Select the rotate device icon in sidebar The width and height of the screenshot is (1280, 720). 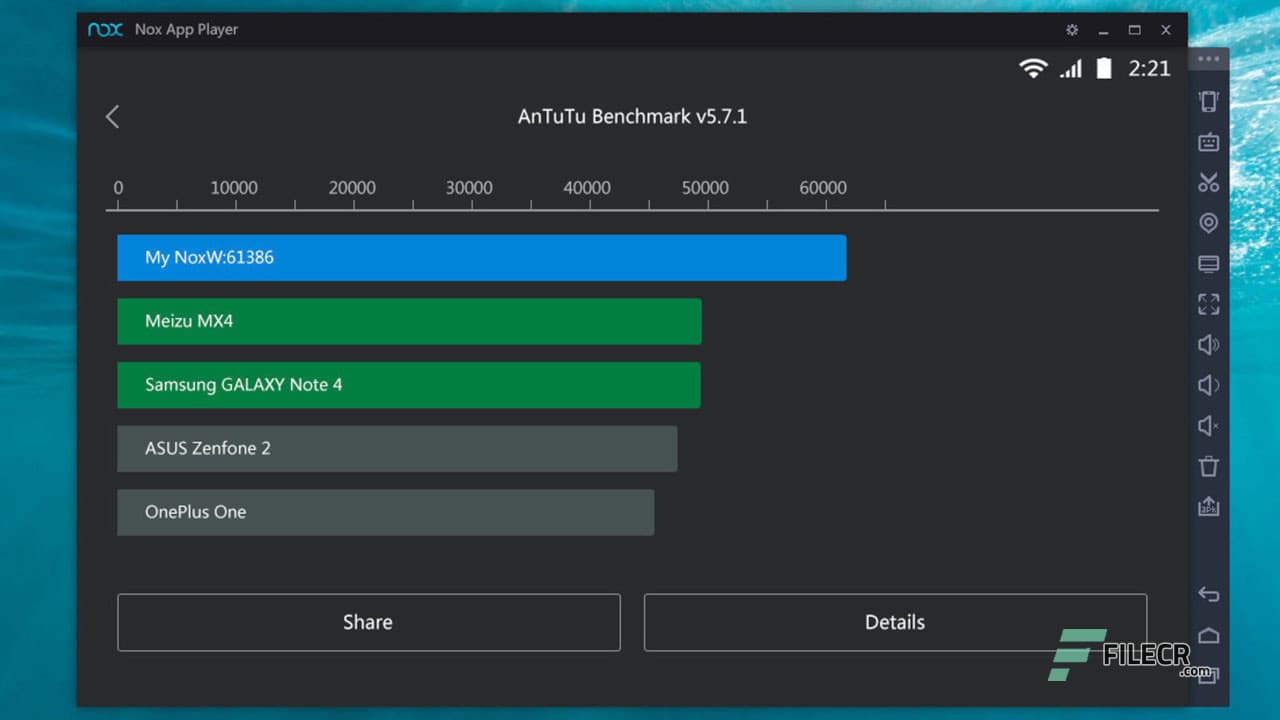pos(1208,101)
